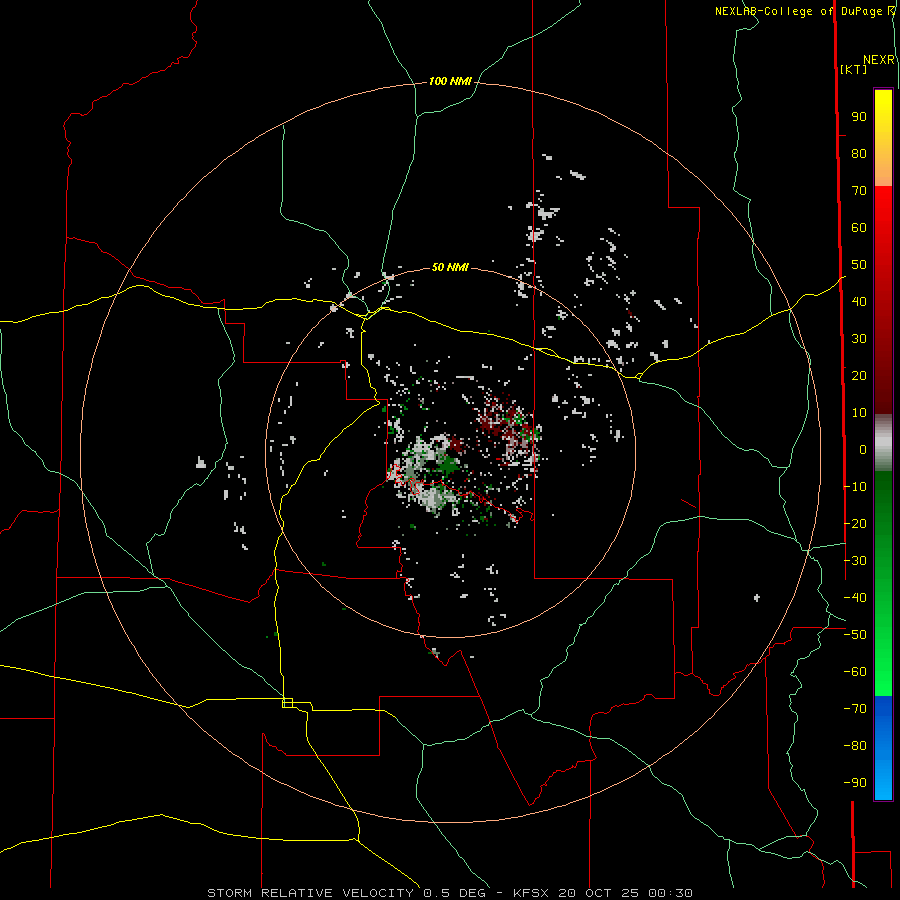Viewport: 900px width, 900px height.
Task: Select the -50 value on velocity scale
Action: click(855, 635)
